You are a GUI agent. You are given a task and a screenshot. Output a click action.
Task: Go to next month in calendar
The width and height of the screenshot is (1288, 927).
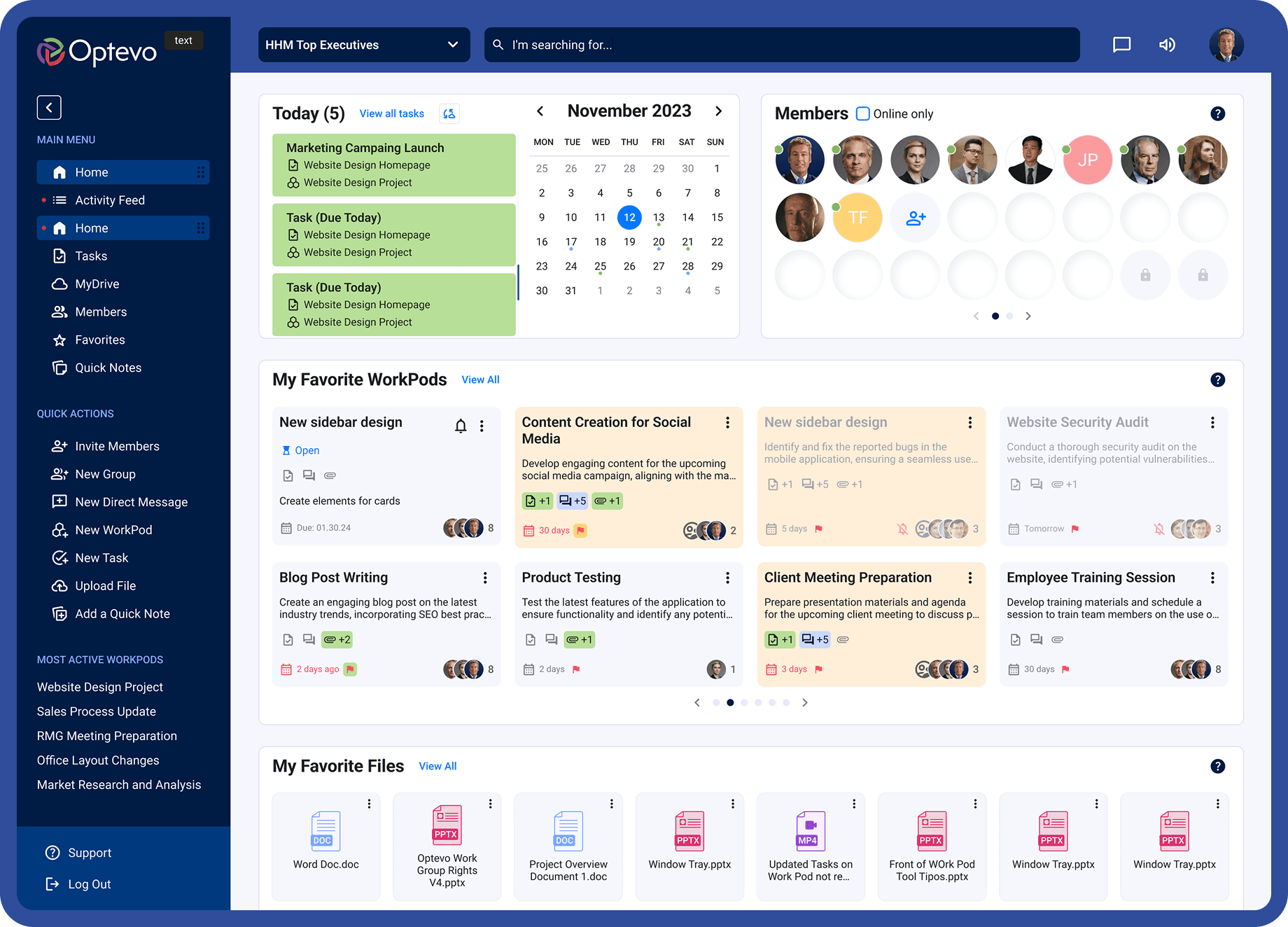click(718, 111)
